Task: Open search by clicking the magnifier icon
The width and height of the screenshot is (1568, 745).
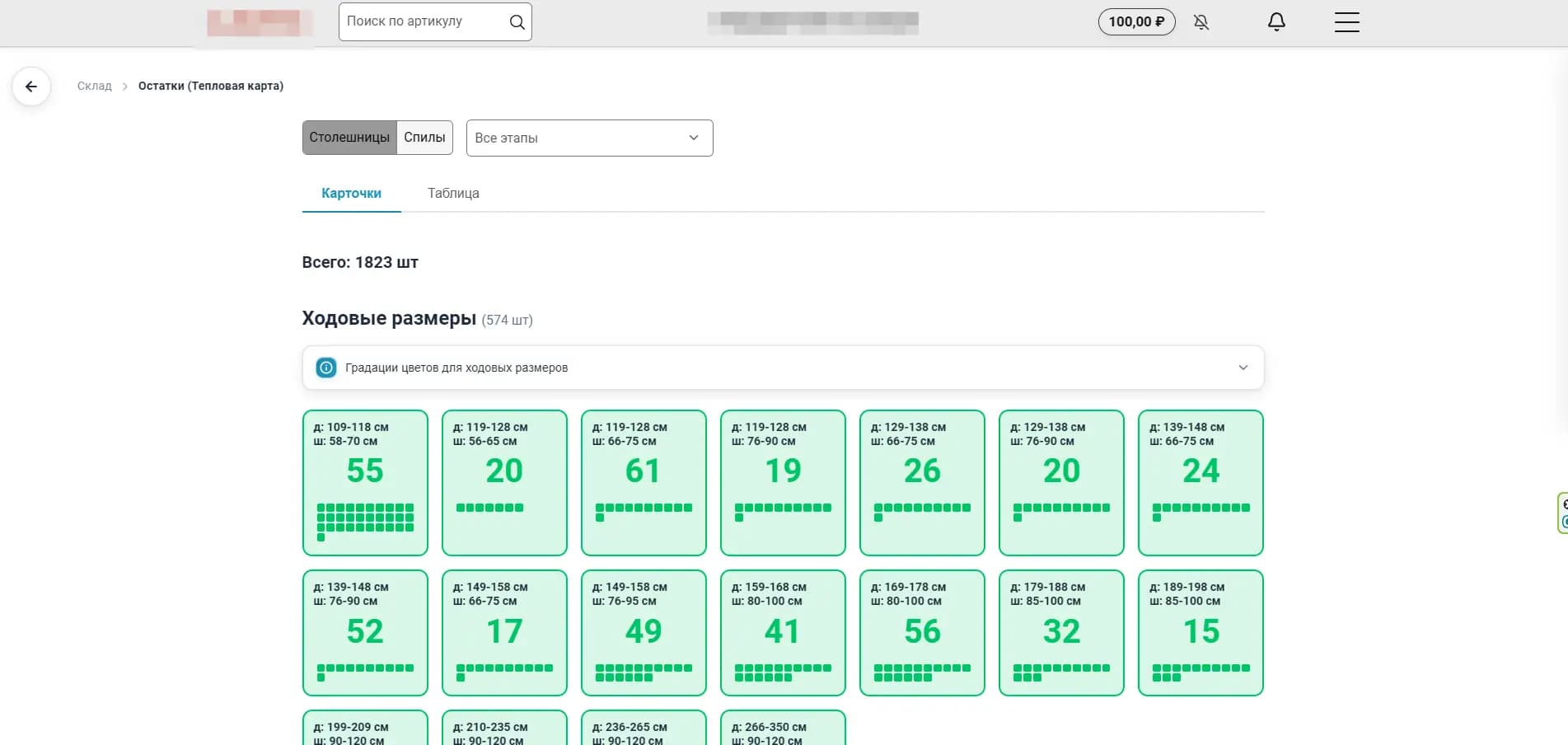Action: point(517,21)
